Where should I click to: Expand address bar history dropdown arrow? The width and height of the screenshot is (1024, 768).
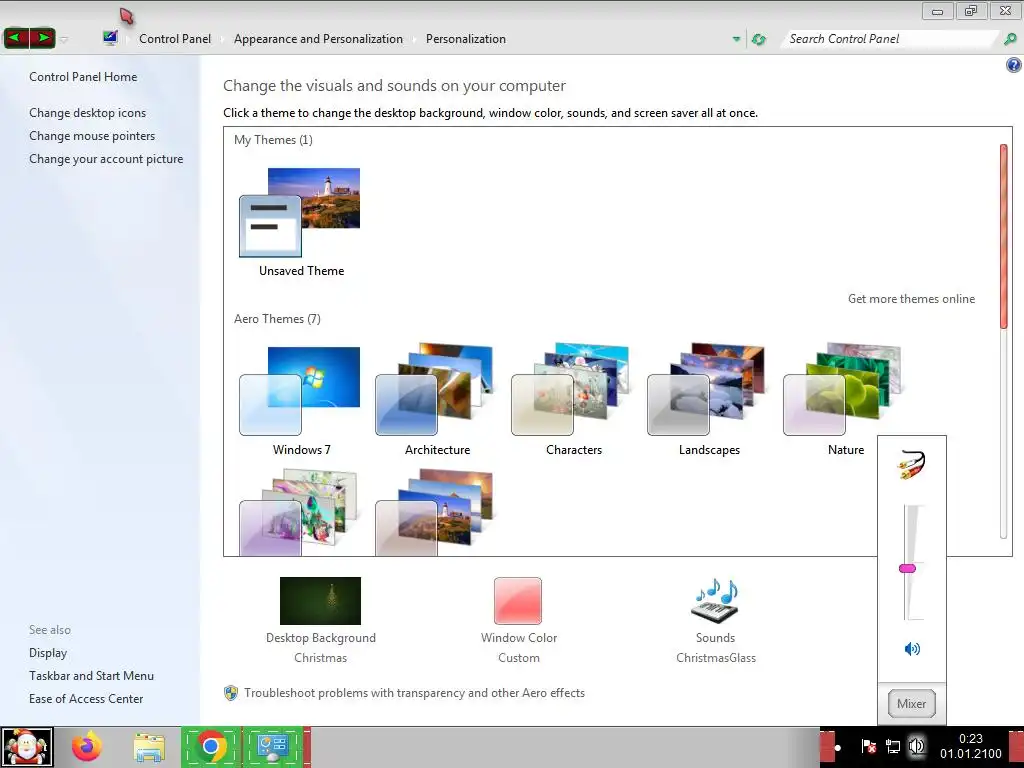click(x=737, y=39)
